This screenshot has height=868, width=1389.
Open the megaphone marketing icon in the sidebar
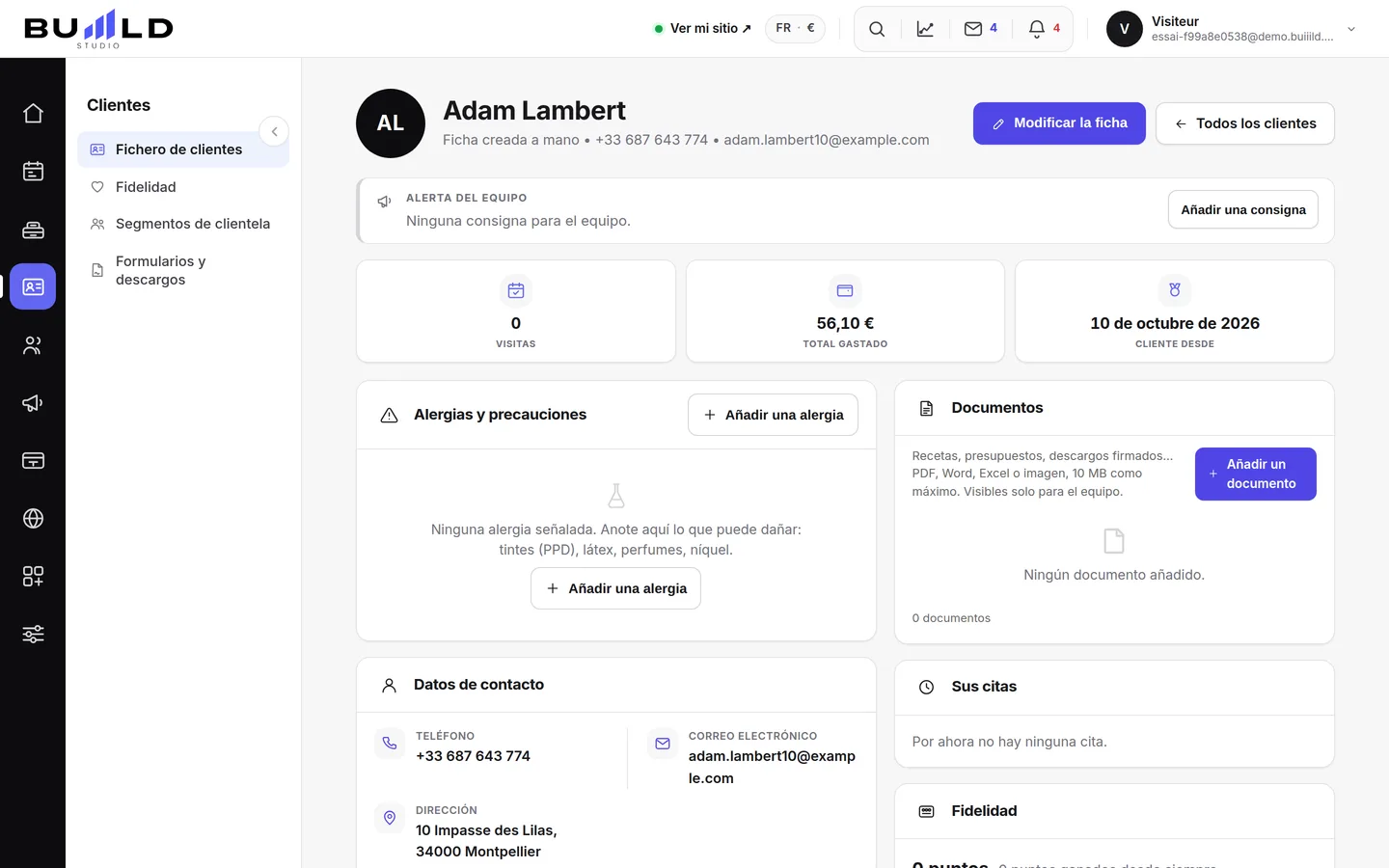click(x=33, y=403)
